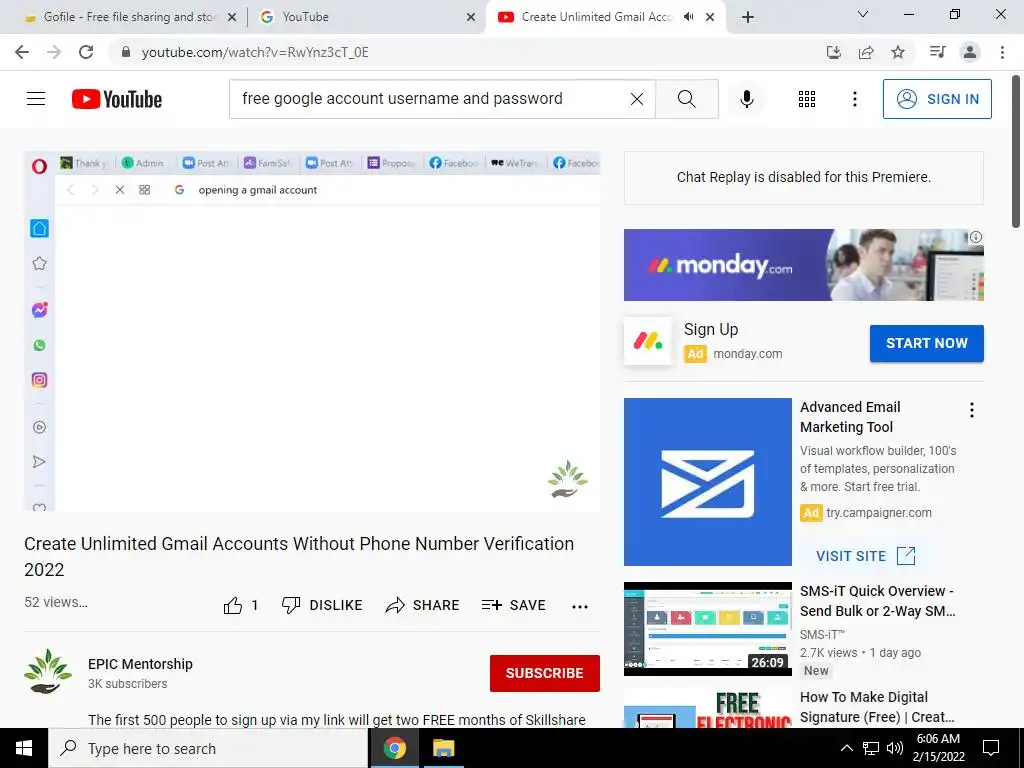
Task: Share the video using SHARE button
Action: pos(422,605)
